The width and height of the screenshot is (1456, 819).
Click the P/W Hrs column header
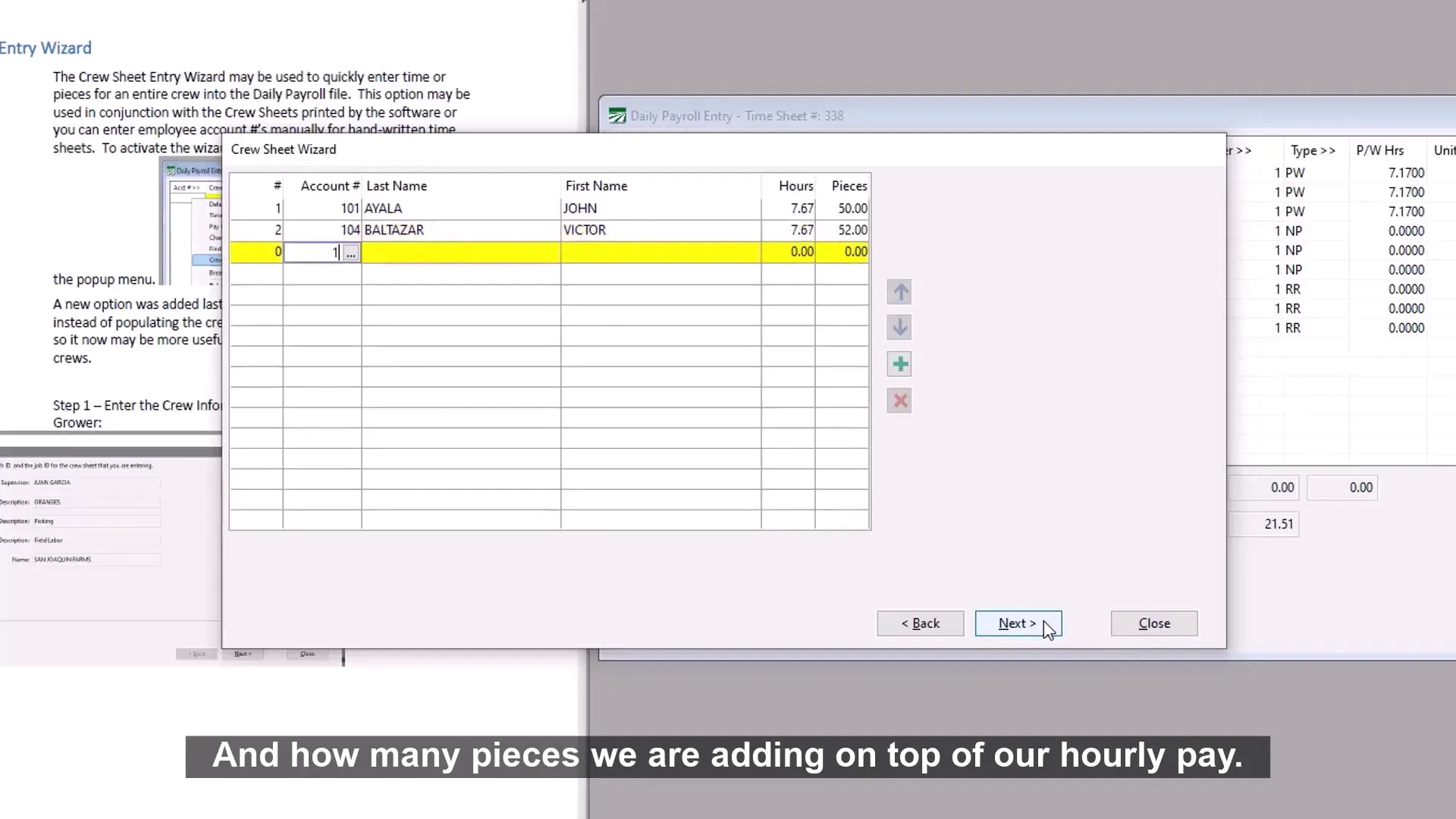1379,150
